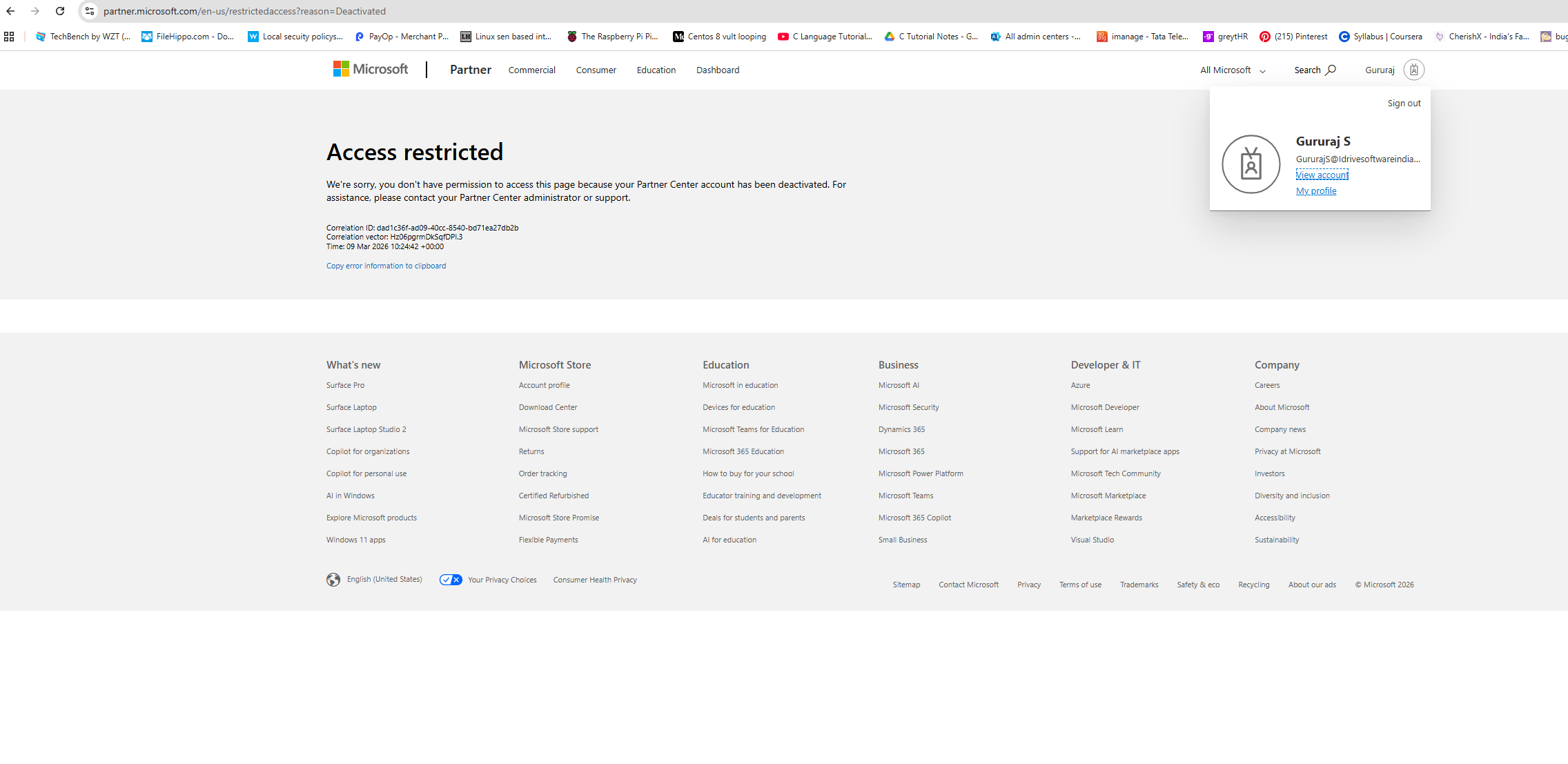Open the Commercial menu item

(x=532, y=70)
